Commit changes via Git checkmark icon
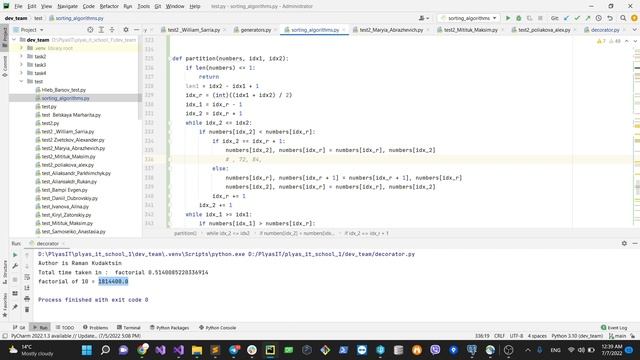The height and width of the screenshot is (360, 640). [x=577, y=18]
